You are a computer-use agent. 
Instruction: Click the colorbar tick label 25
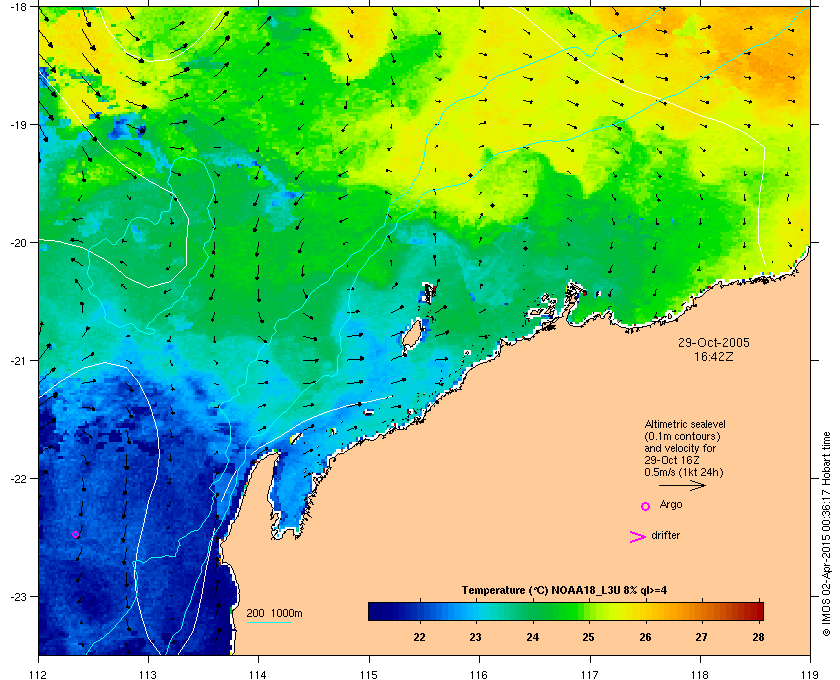(588, 637)
